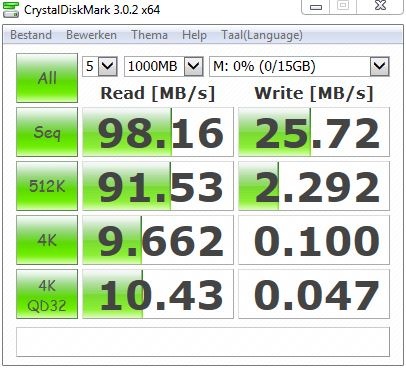This screenshot has height=368, width=406.
Task: Open the Taal(Language) menu
Action: 262,35
